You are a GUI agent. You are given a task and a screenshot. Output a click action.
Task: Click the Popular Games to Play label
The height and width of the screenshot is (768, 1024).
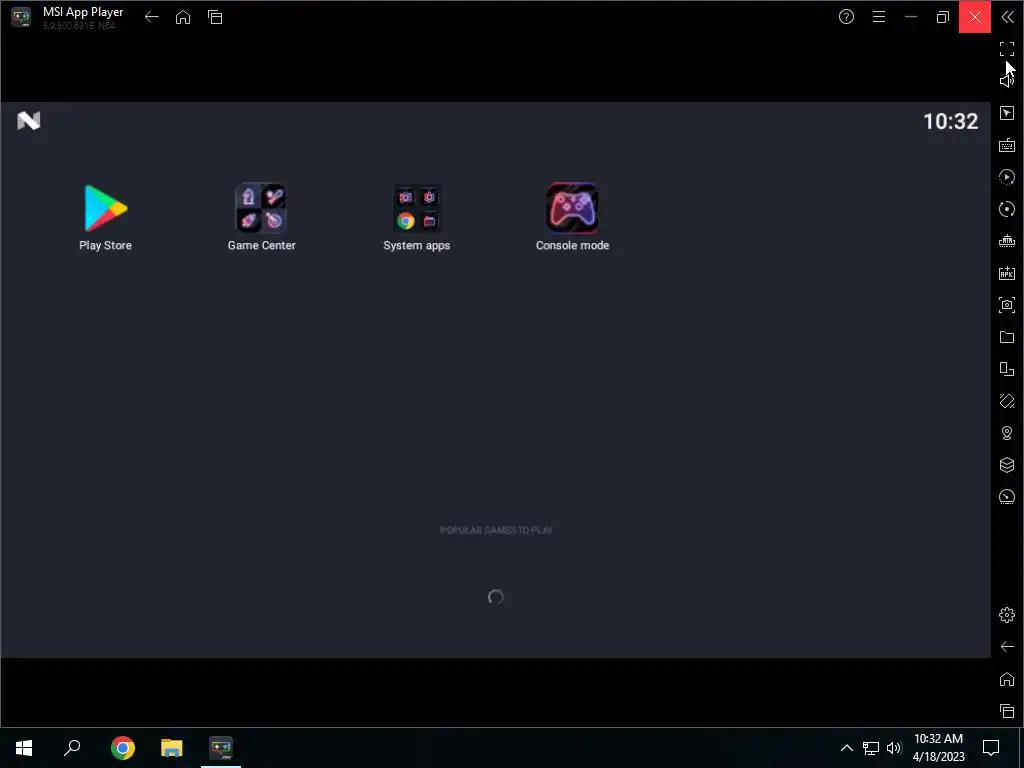496,530
